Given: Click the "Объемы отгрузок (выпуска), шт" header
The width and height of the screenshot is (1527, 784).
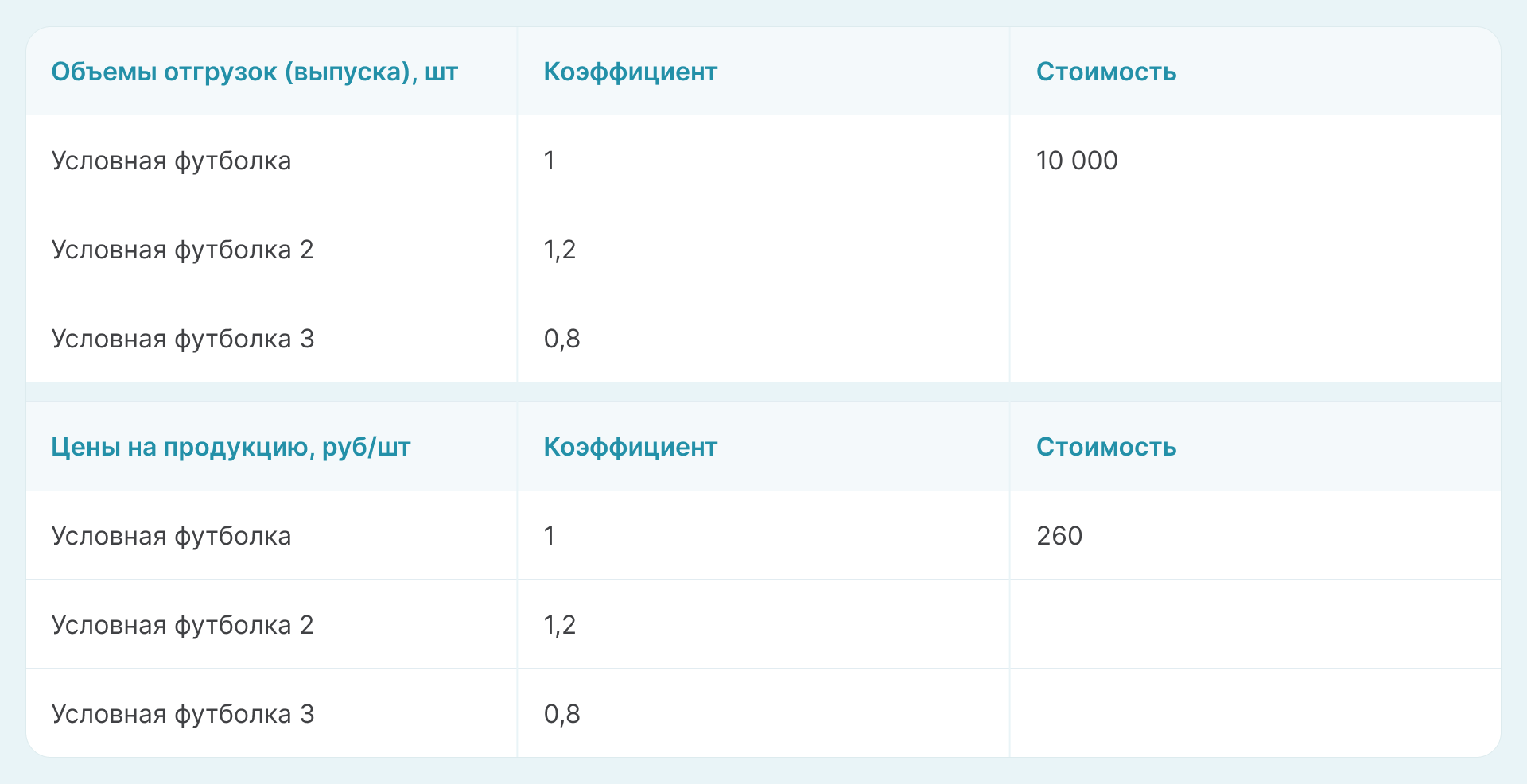Looking at the screenshot, I should 254,72.
